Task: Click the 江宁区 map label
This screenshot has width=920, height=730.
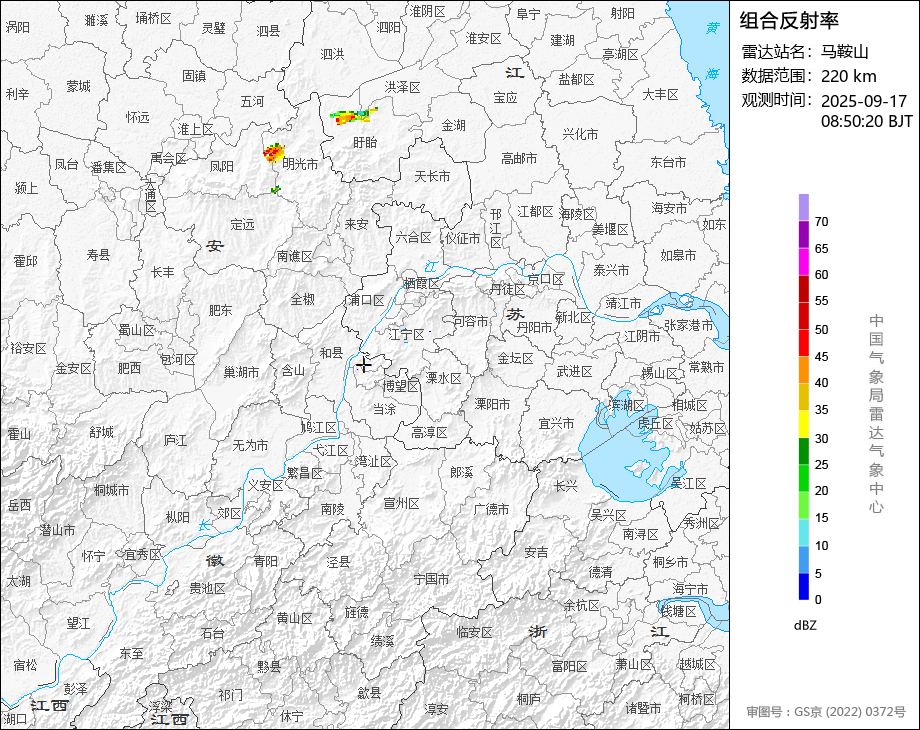Action: [x=407, y=334]
